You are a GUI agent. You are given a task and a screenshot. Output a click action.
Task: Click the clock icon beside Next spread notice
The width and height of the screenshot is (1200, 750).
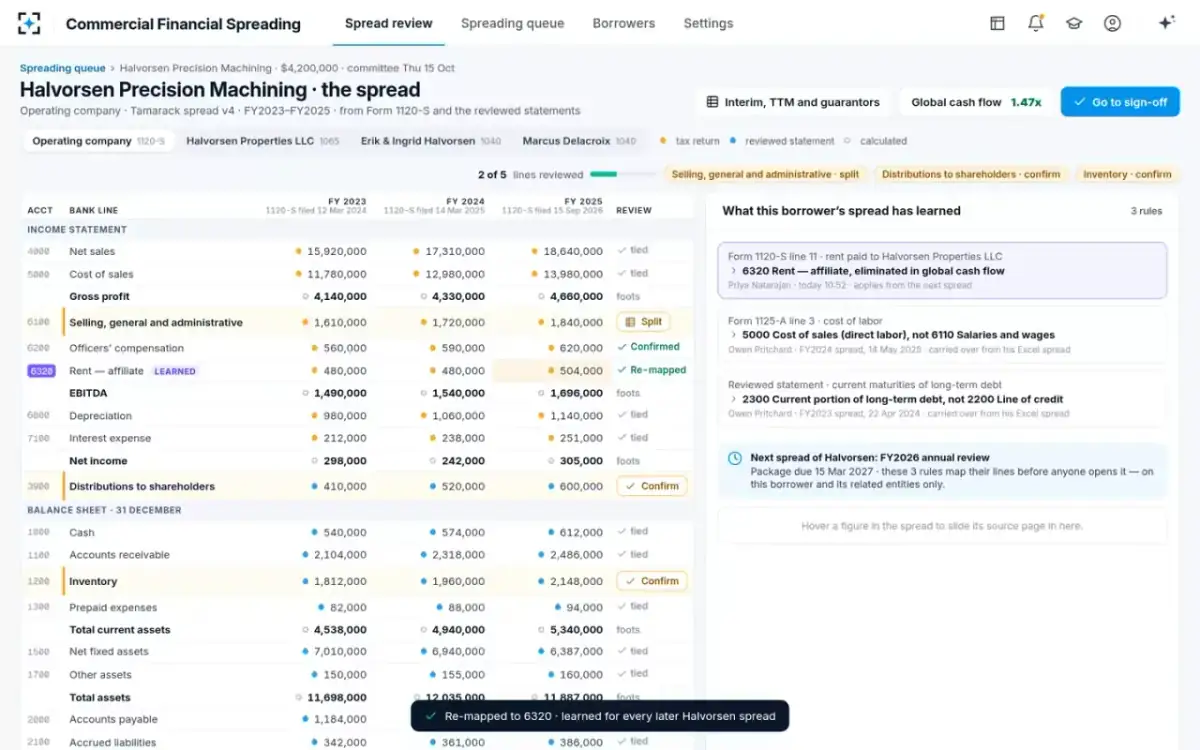point(735,458)
